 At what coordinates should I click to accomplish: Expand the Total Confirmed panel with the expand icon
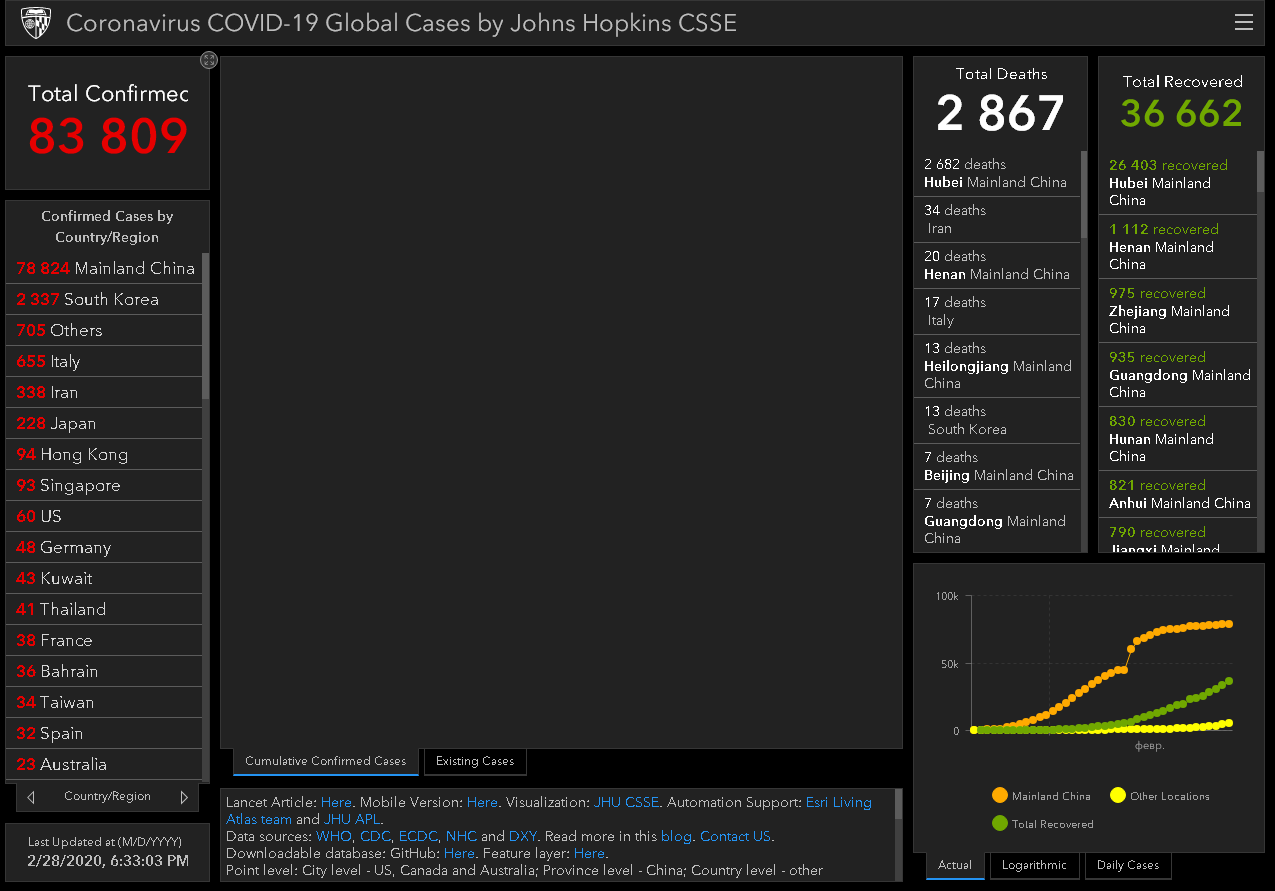click(209, 60)
